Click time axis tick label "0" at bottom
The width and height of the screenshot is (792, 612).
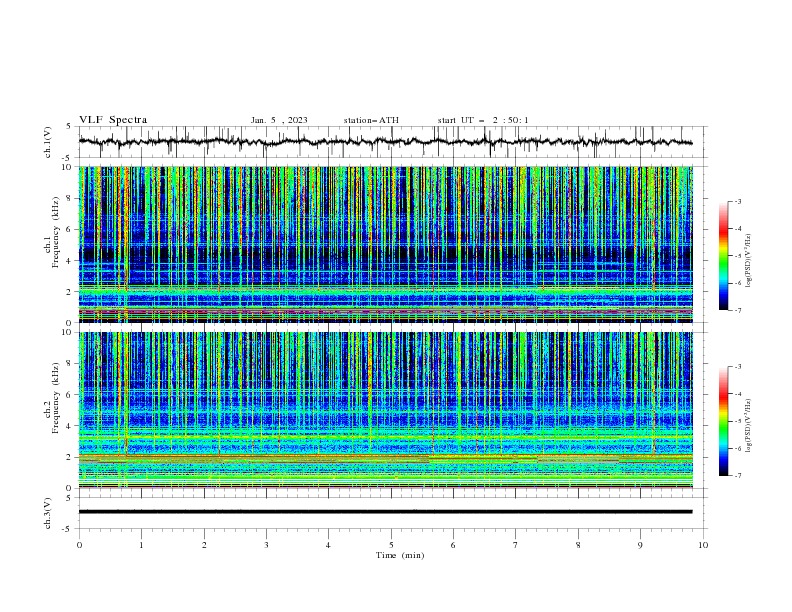(x=79, y=545)
